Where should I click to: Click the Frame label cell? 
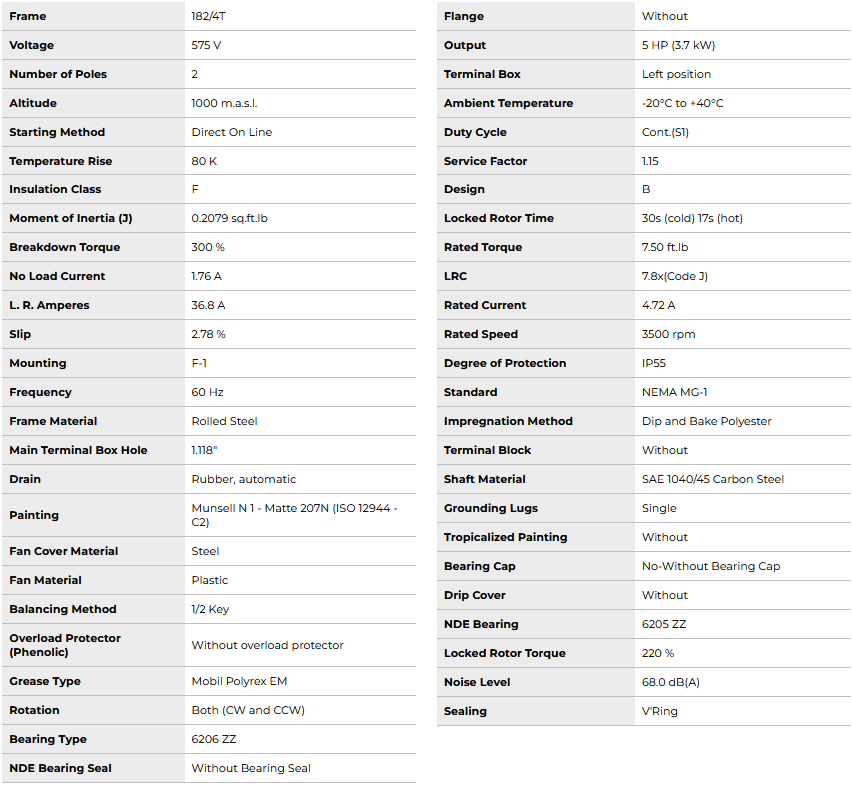coord(28,16)
